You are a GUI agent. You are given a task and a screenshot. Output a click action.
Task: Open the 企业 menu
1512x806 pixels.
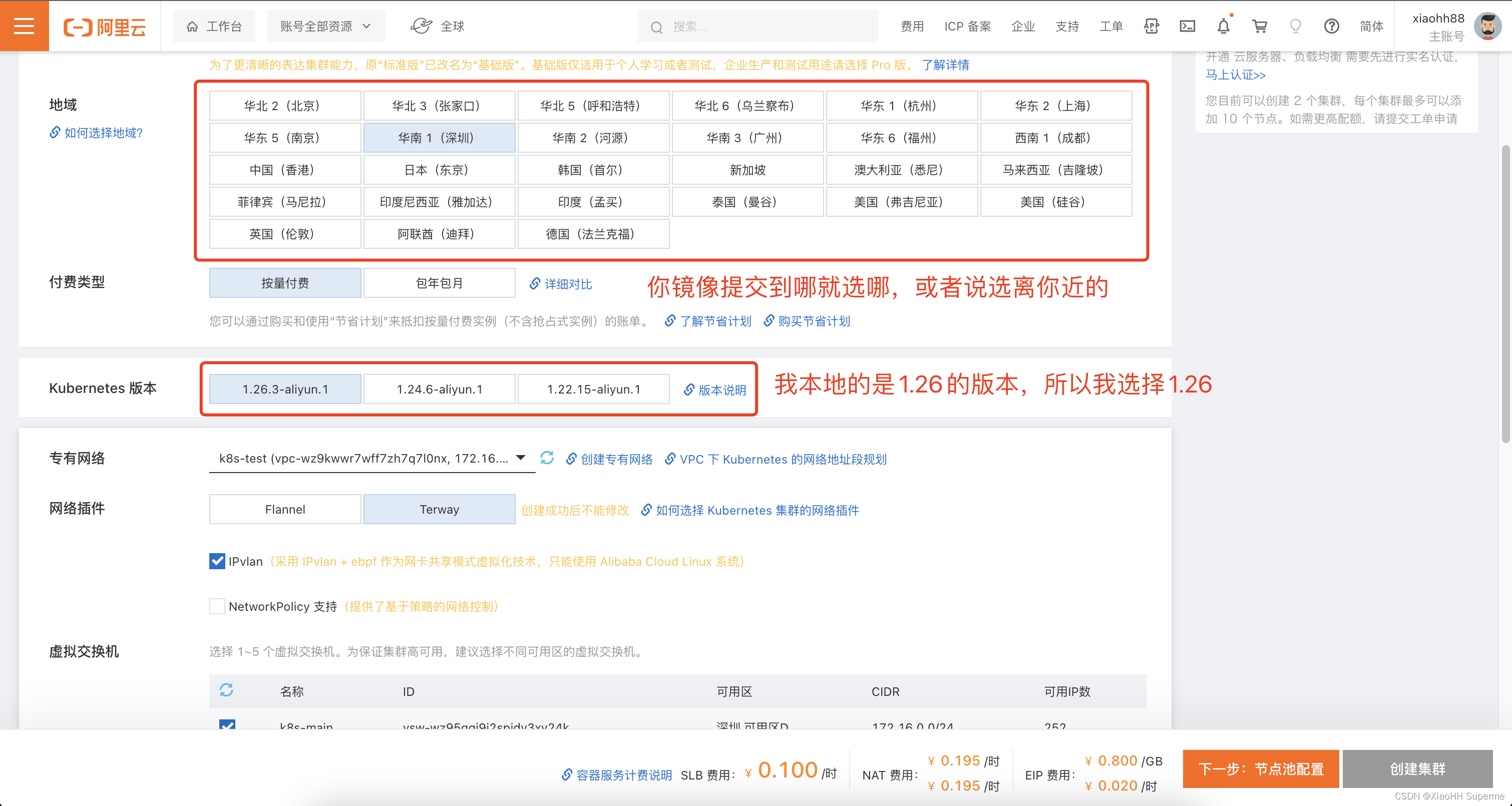click(1023, 27)
